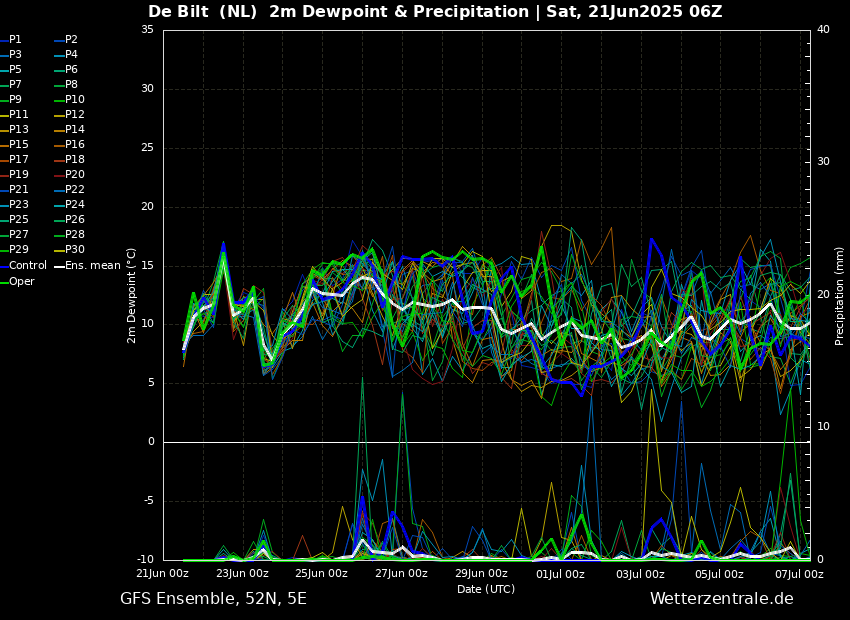Screen dimensions: 850x620
Task: Select the Control run legend entry
Action: pos(28,266)
